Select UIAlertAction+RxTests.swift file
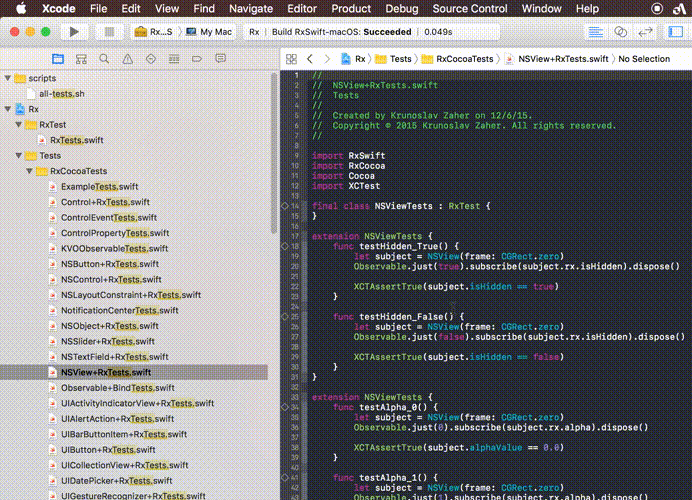The width and height of the screenshot is (692, 500). [117, 418]
